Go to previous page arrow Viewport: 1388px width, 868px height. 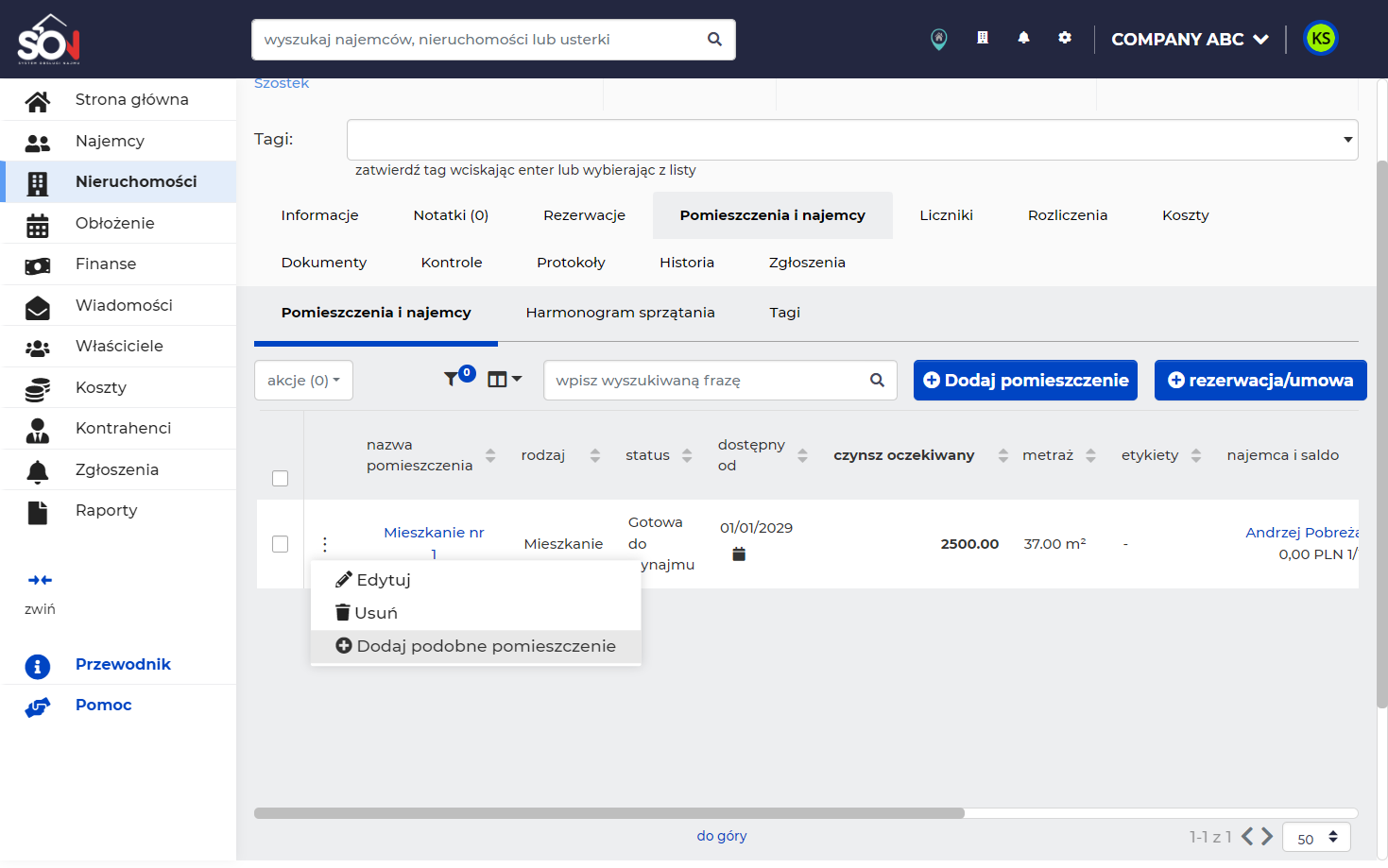[1247, 836]
